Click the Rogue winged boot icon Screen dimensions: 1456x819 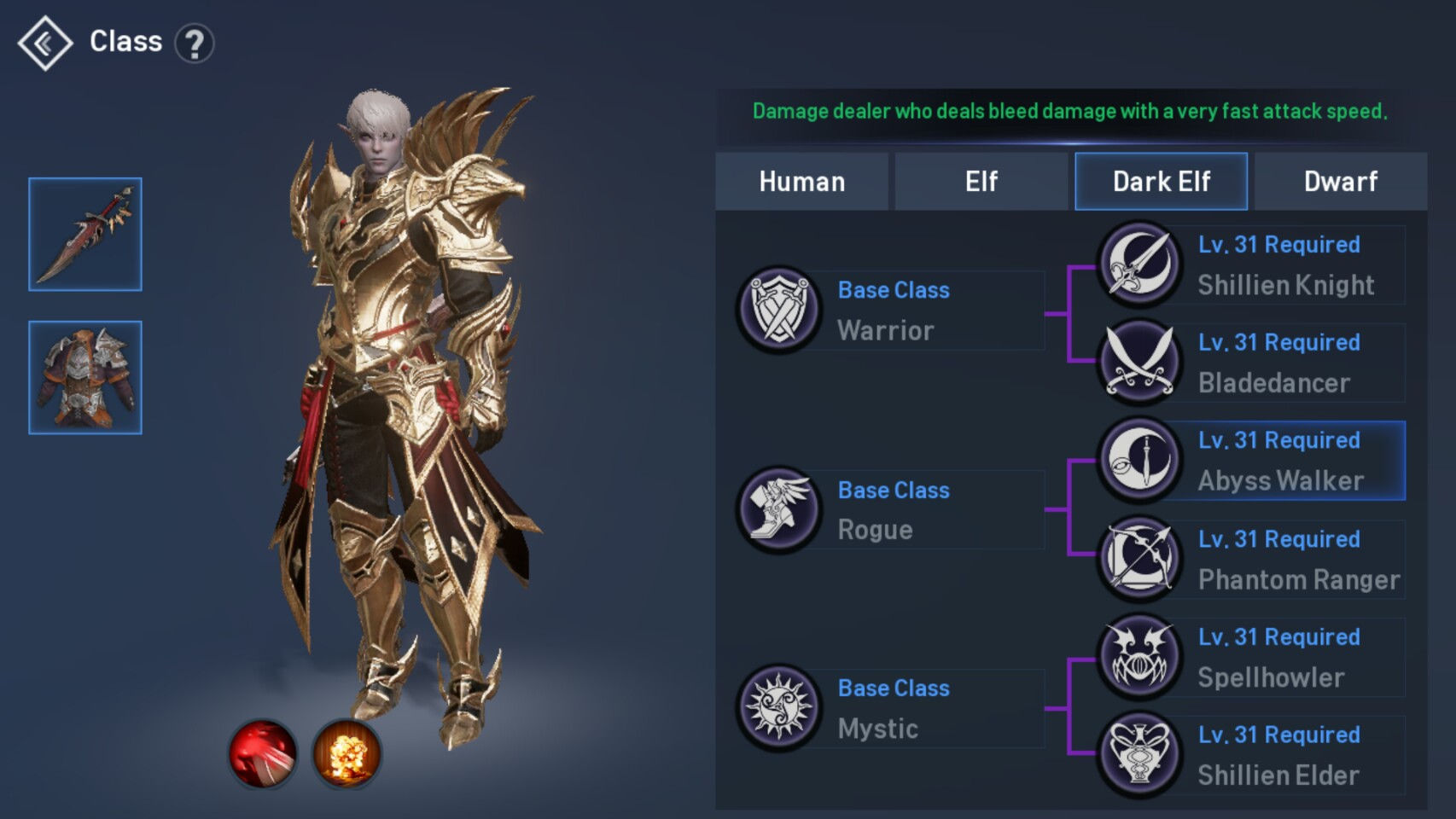778,509
